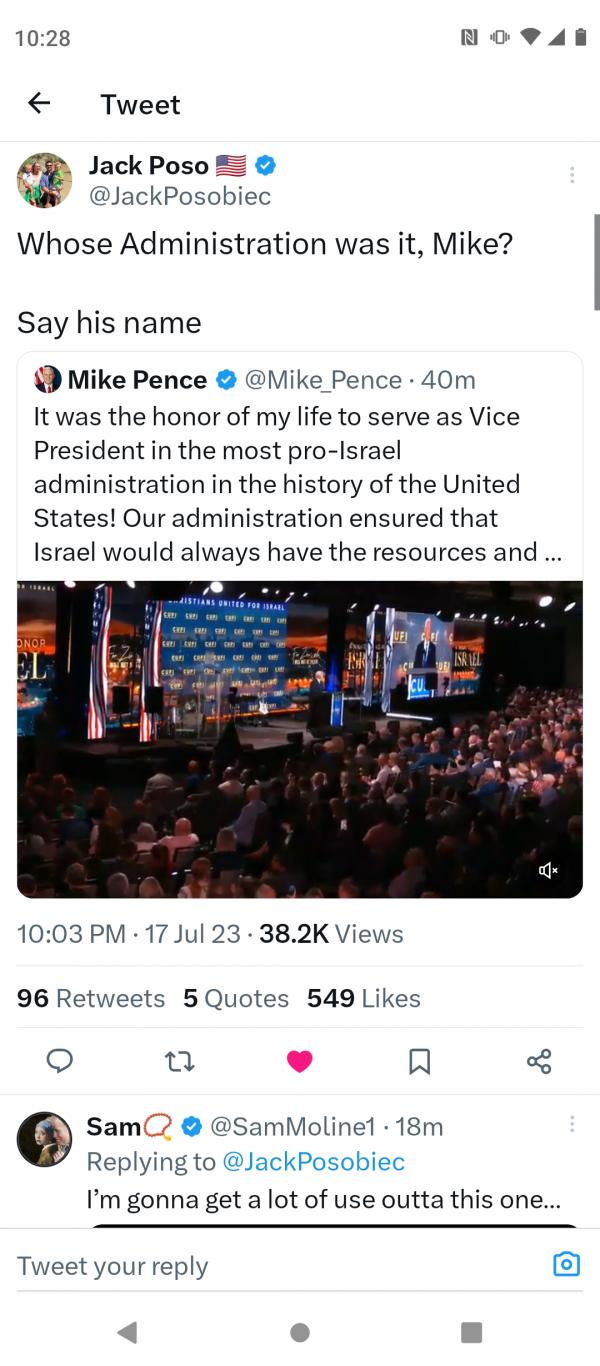The image size is (600, 1366).
Task: Open the reply composer icon
Action: 59,1061
